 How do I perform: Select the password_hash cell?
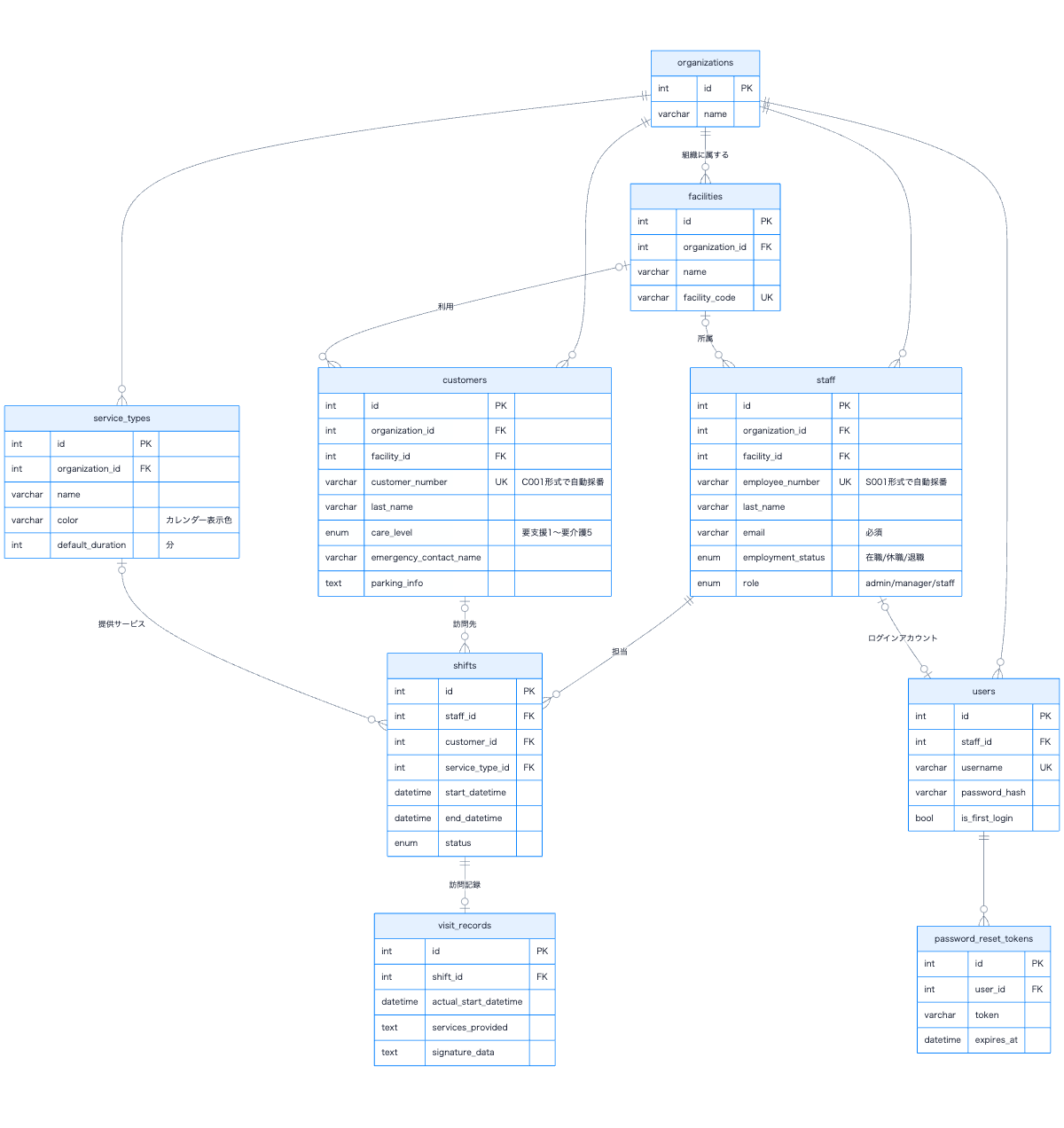(993, 793)
